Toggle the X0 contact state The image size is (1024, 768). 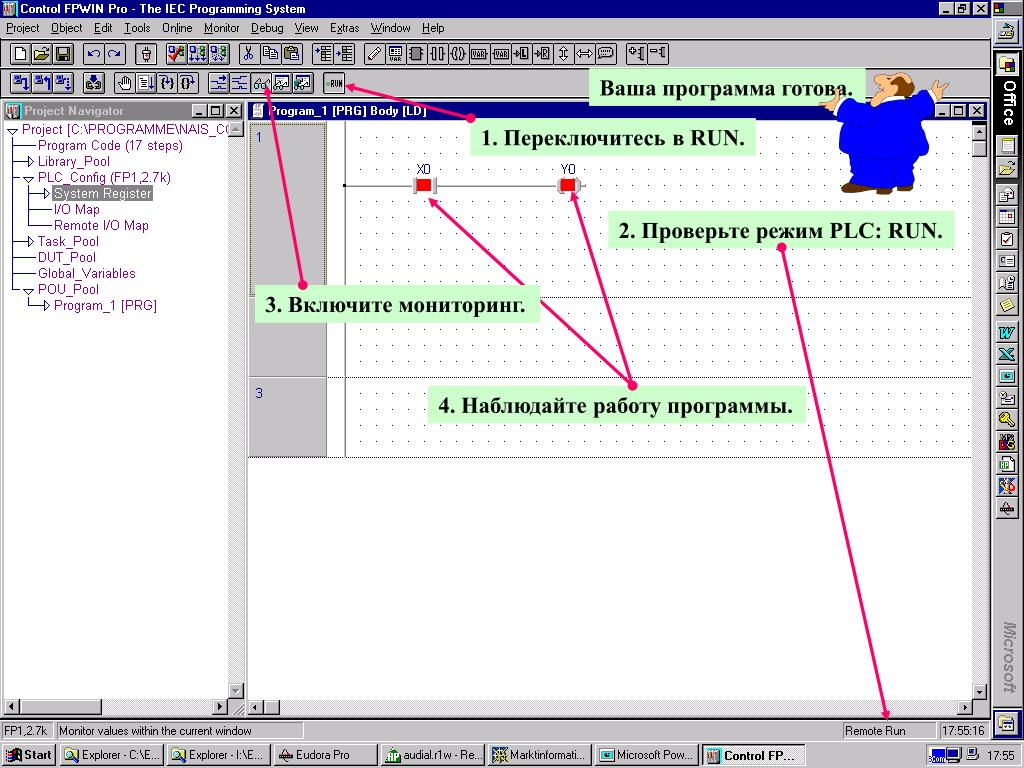[x=424, y=185]
